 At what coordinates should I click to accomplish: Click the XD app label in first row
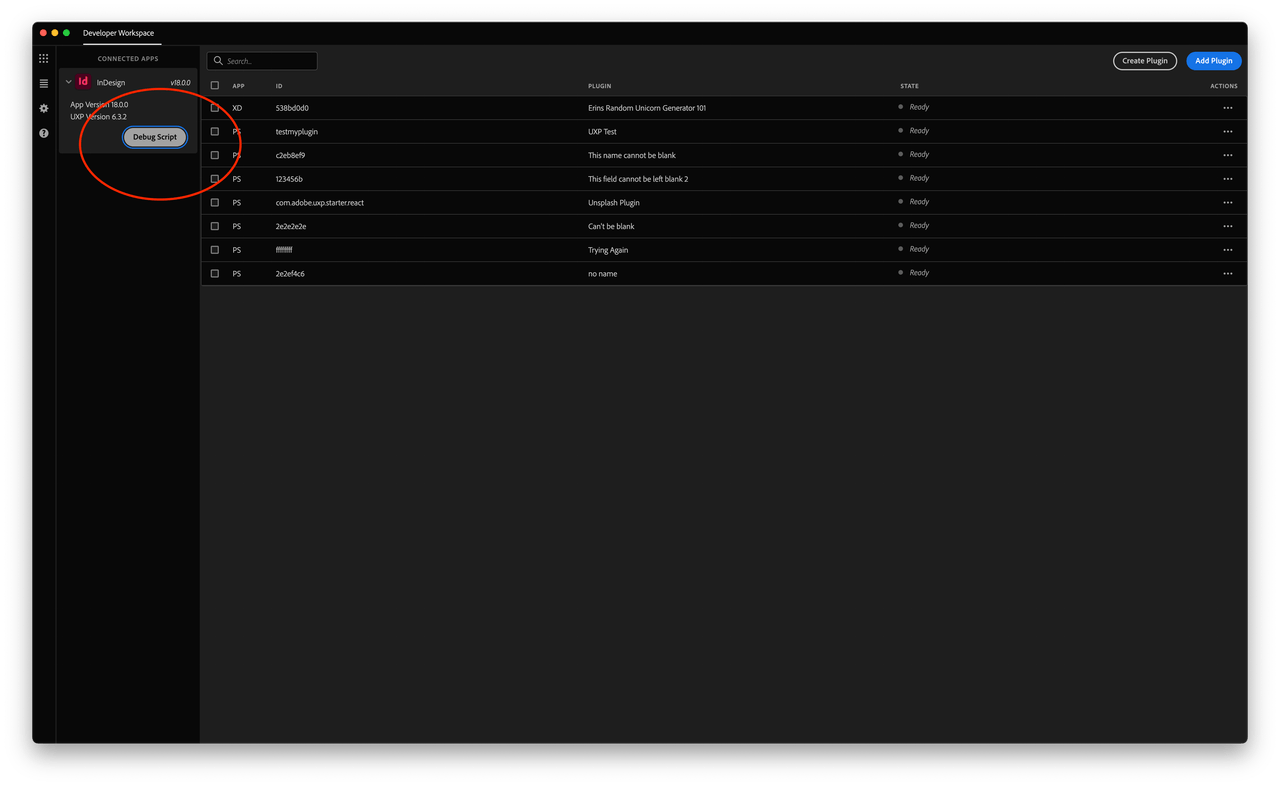click(x=237, y=108)
